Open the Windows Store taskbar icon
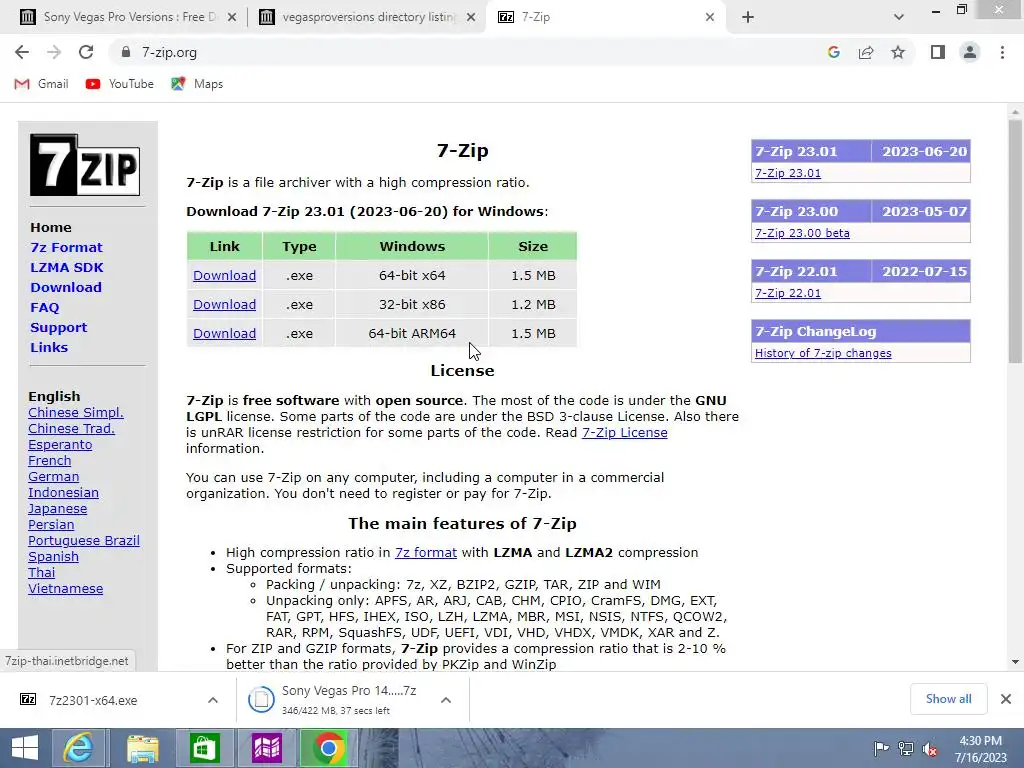 204,748
